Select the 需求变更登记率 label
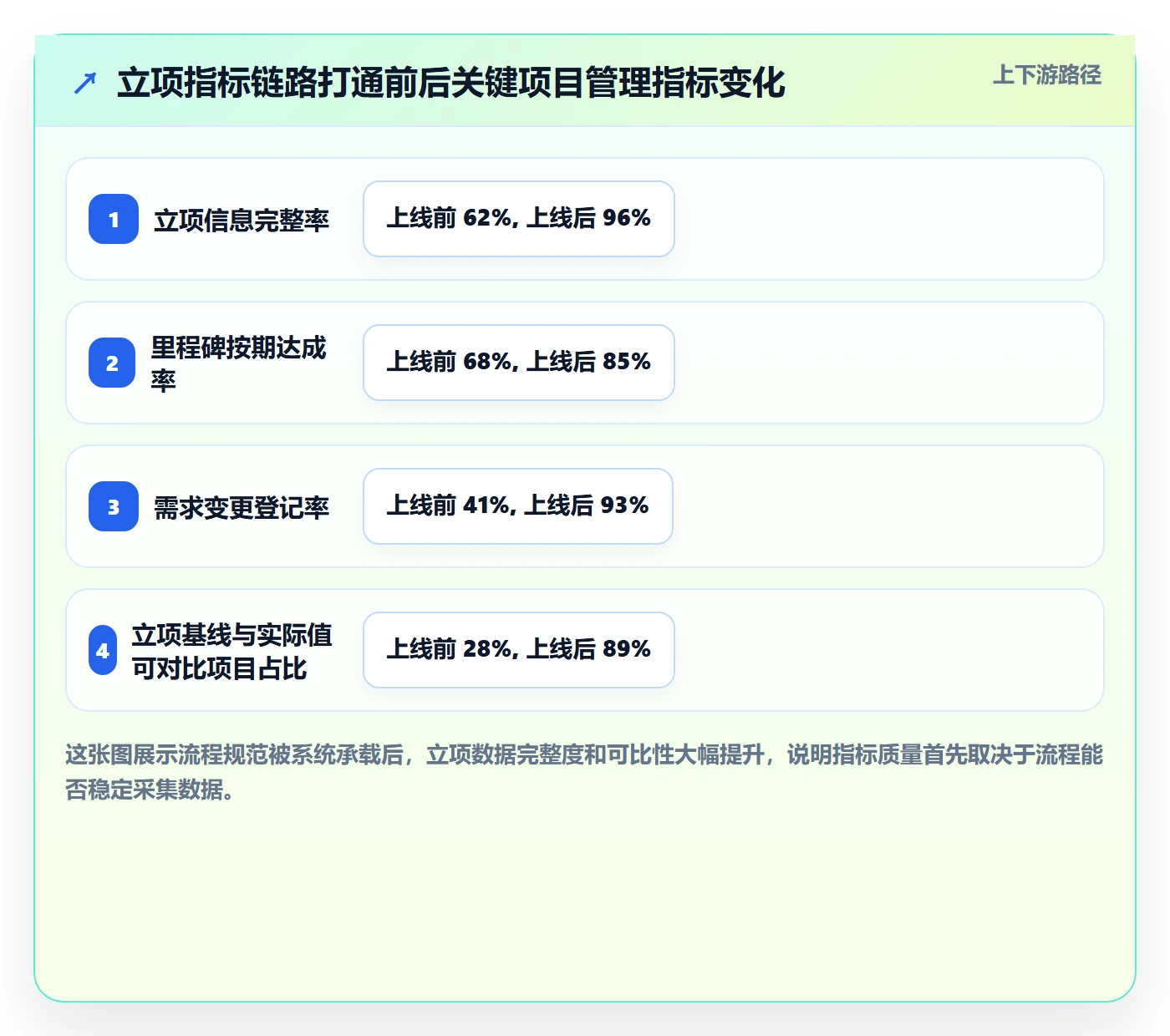Viewport: 1170px width, 1036px height. (x=242, y=507)
